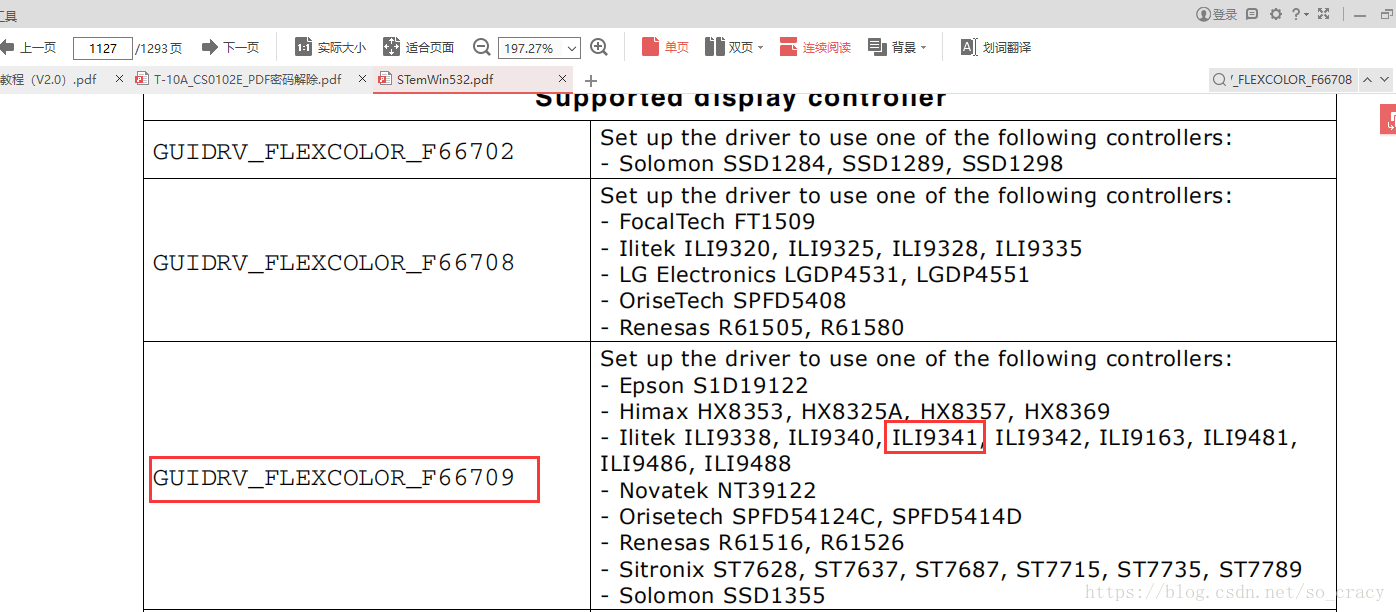Open the 背景 background dropdown
The height and width of the screenshot is (612, 1396).
pos(897,47)
